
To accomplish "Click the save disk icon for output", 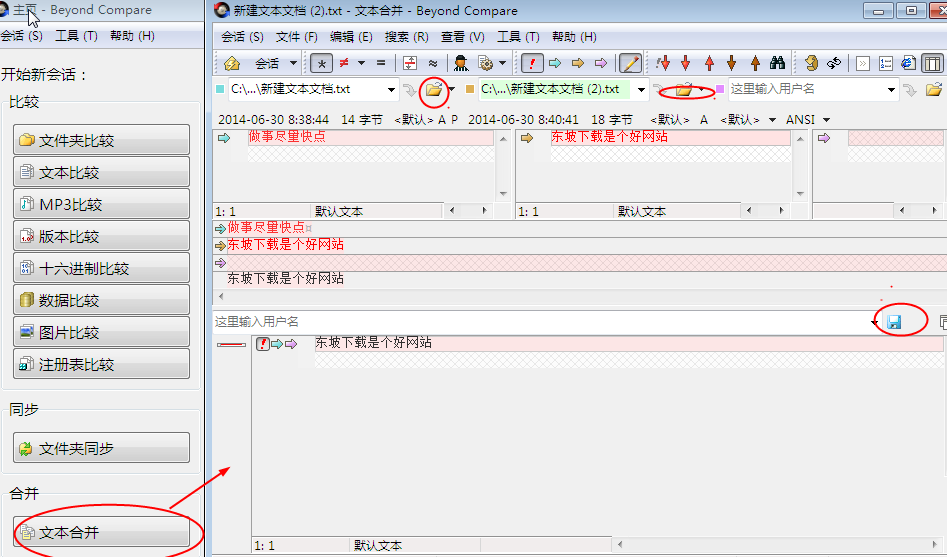I will 894,322.
